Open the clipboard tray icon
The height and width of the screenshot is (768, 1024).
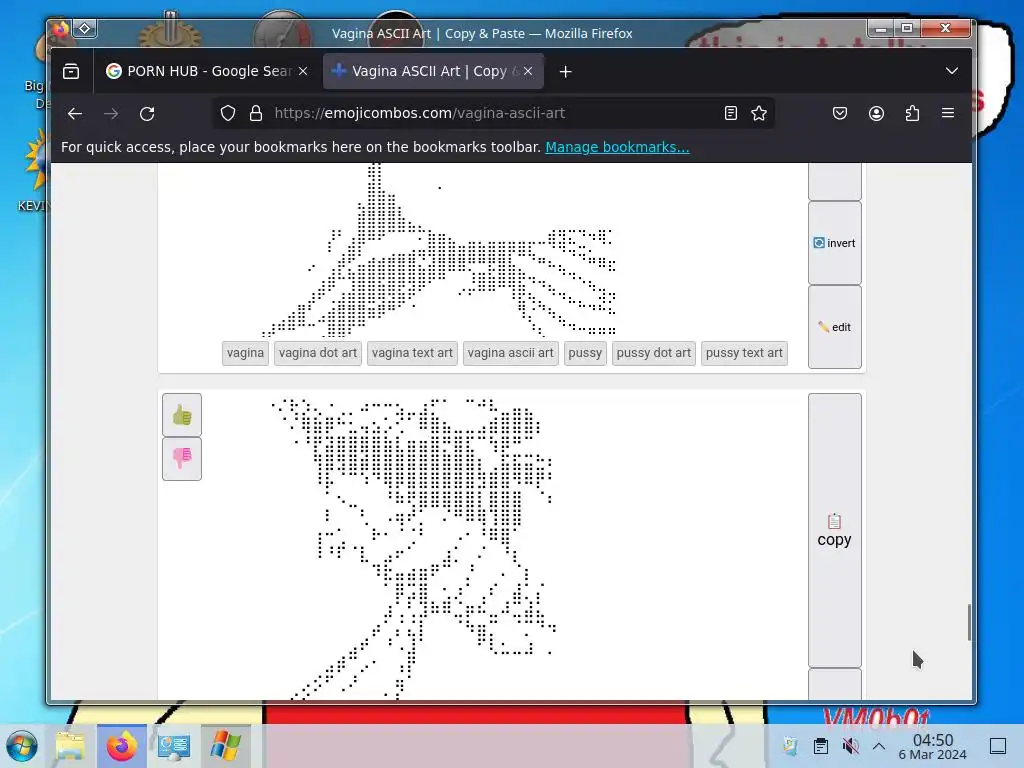tap(821, 746)
